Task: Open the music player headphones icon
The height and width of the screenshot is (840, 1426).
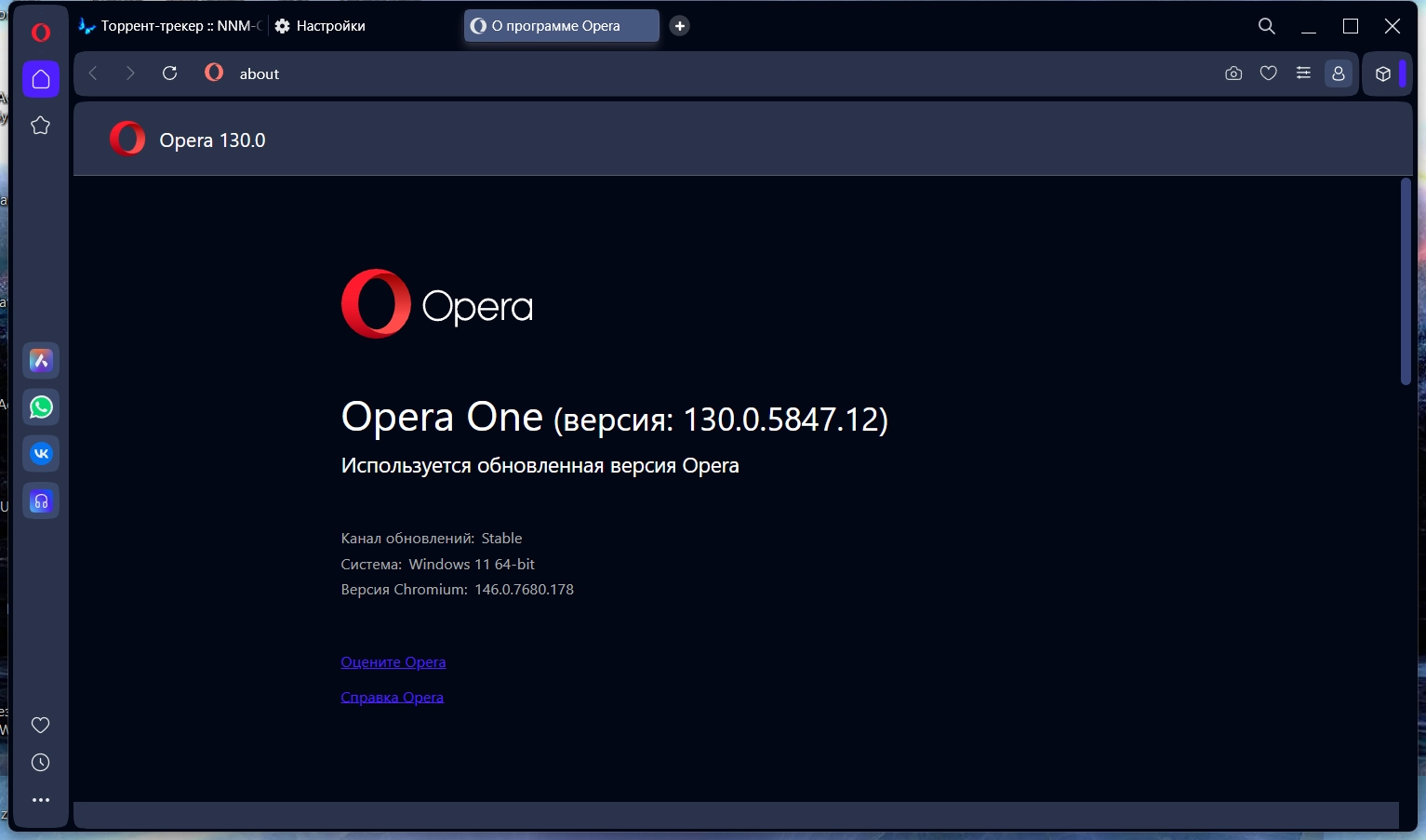Action: [x=41, y=501]
